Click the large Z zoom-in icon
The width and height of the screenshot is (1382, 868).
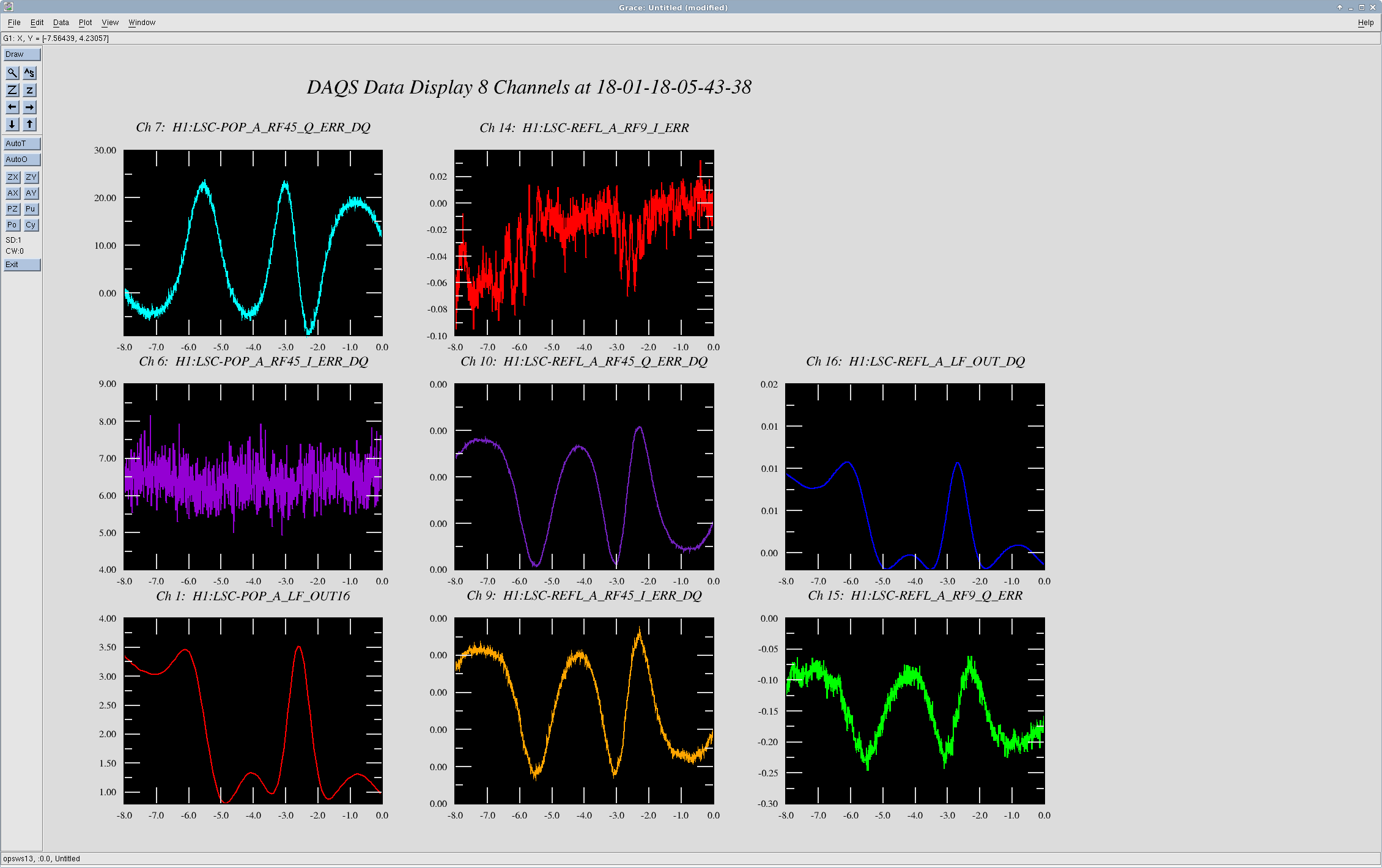tap(12, 90)
